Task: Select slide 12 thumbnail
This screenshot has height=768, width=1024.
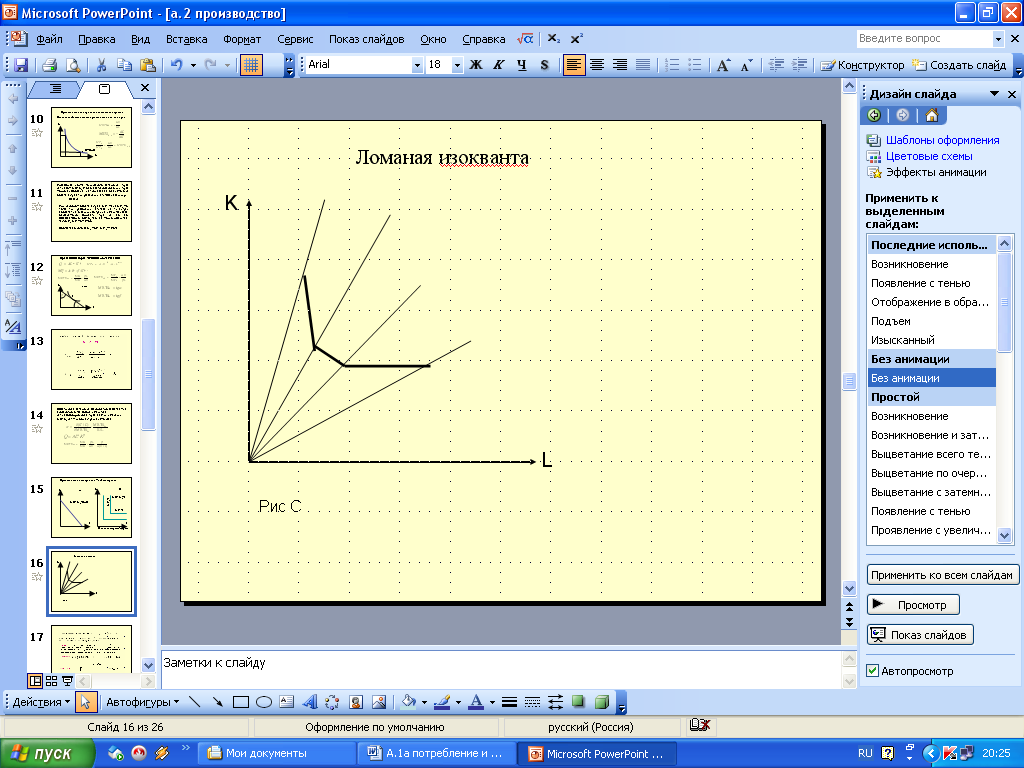Action: (91, 285)
